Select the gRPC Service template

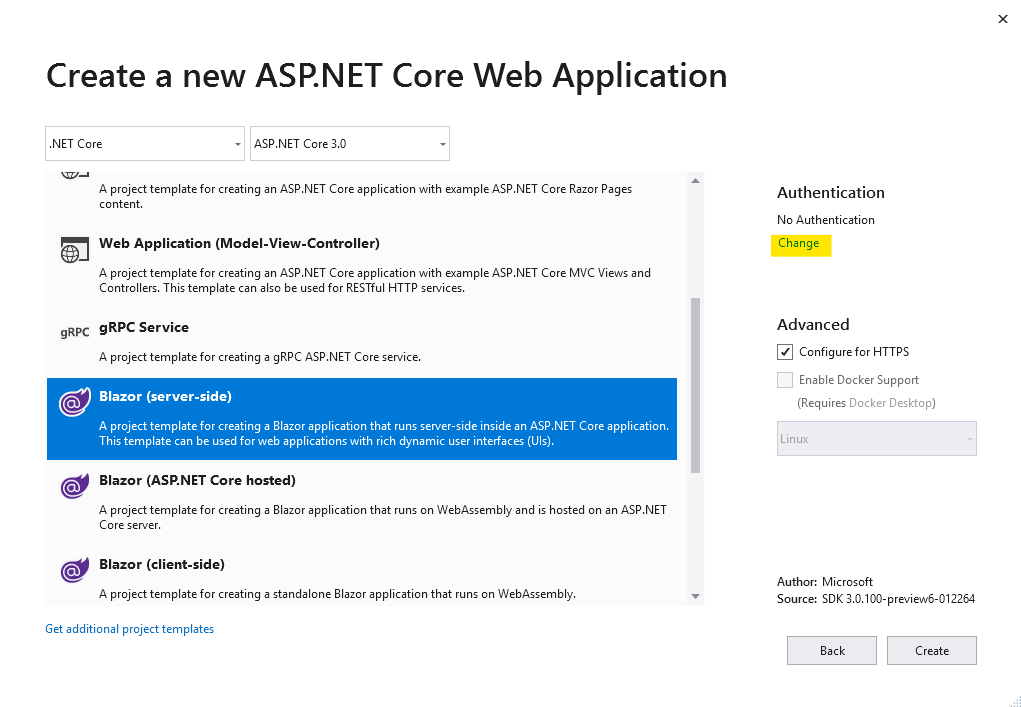(x=144, y=327)
